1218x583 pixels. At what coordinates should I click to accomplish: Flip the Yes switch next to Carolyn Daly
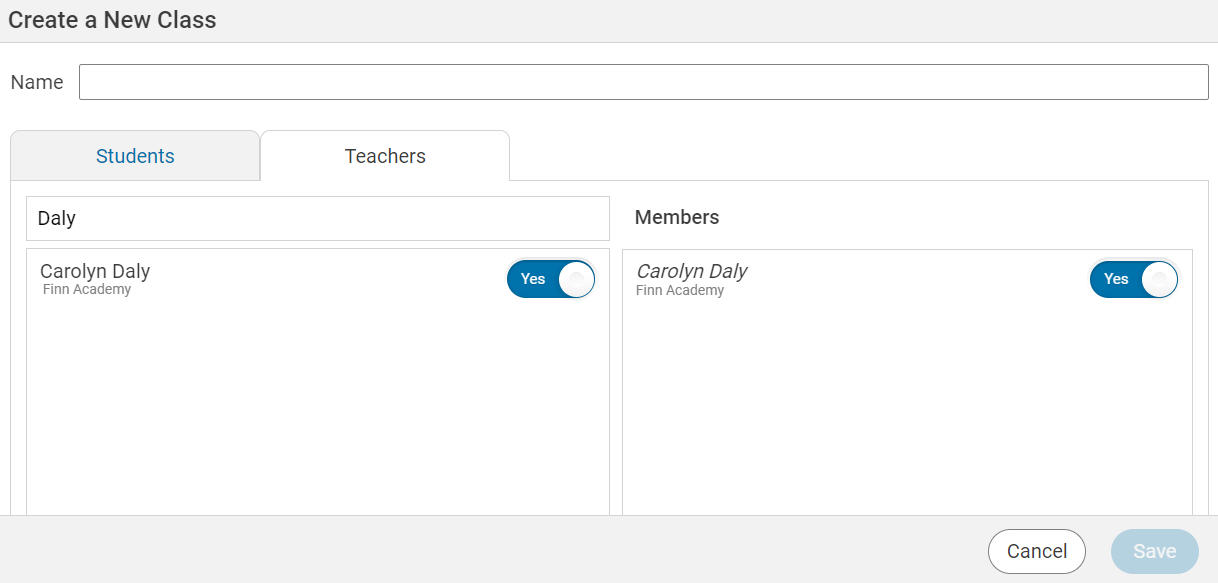(x=550, y=279)
